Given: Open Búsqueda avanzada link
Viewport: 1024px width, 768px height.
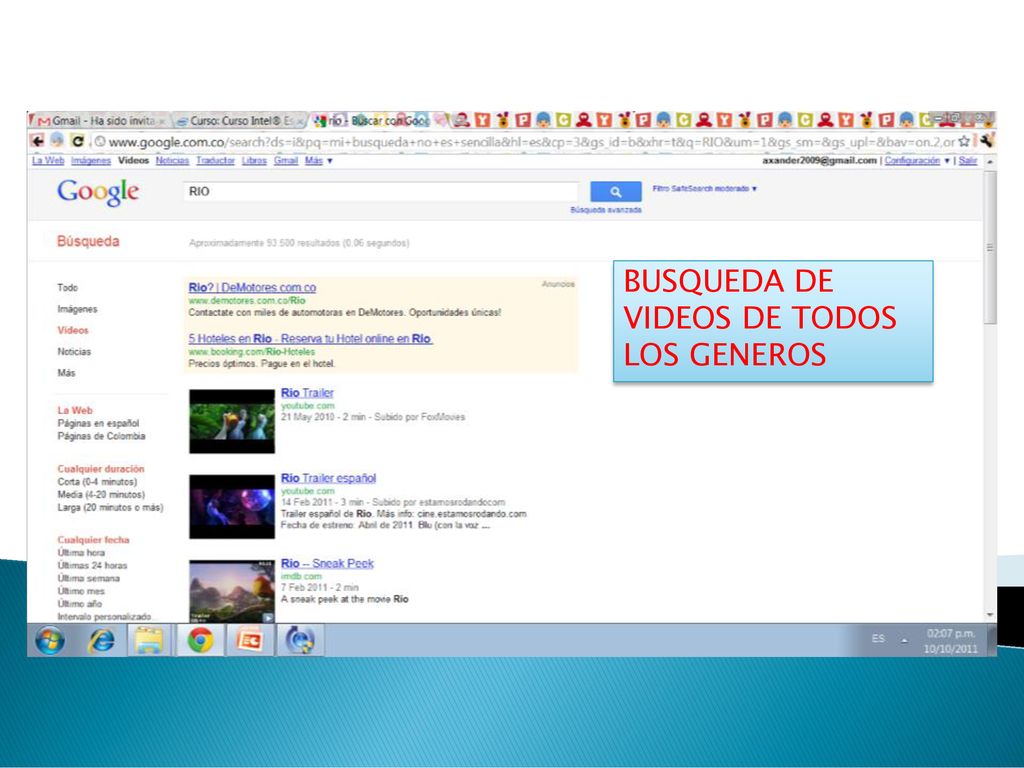Looking at the screenshot, I should [x=606, y=210].
